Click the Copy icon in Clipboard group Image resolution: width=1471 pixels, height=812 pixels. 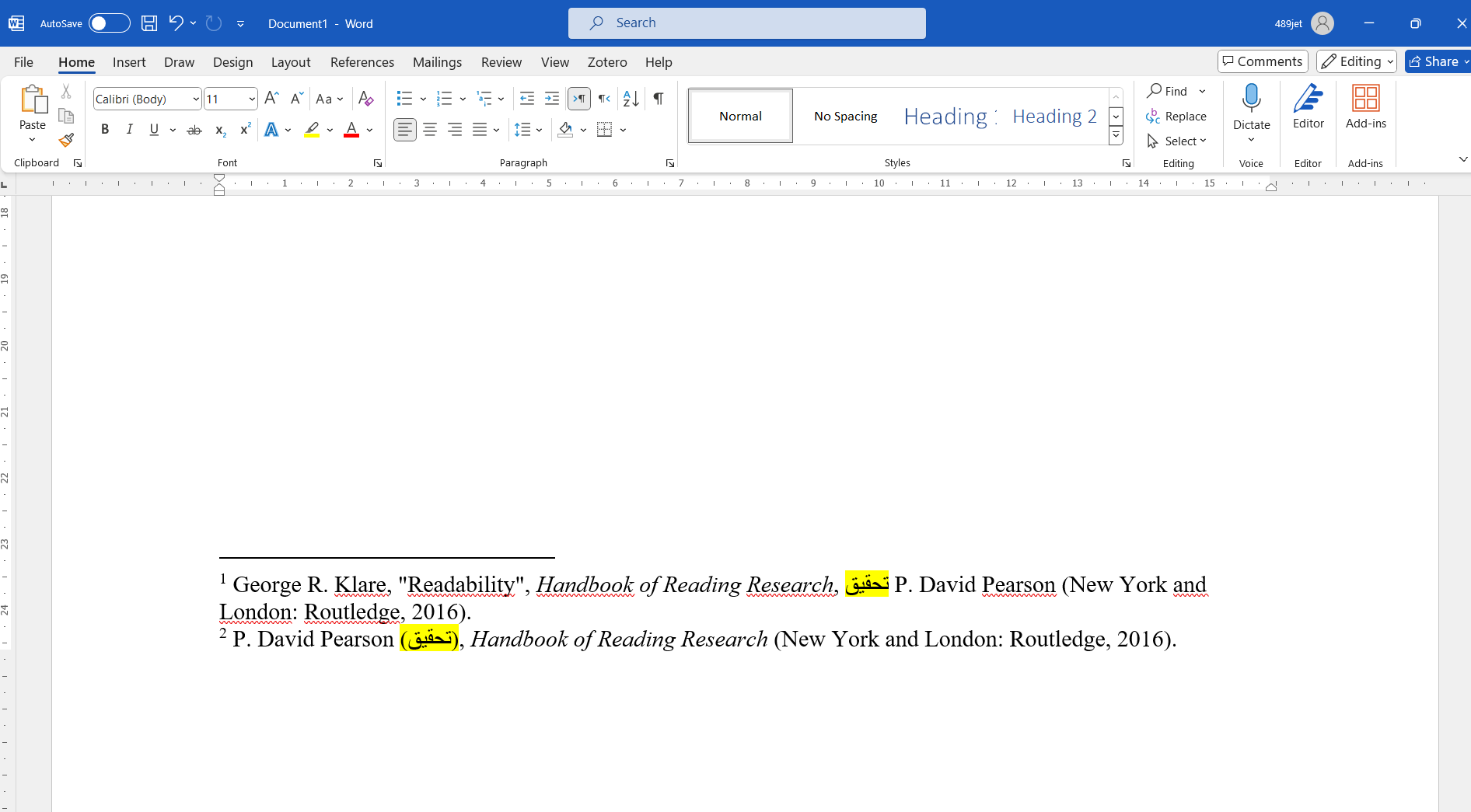[x=66, y=116]
